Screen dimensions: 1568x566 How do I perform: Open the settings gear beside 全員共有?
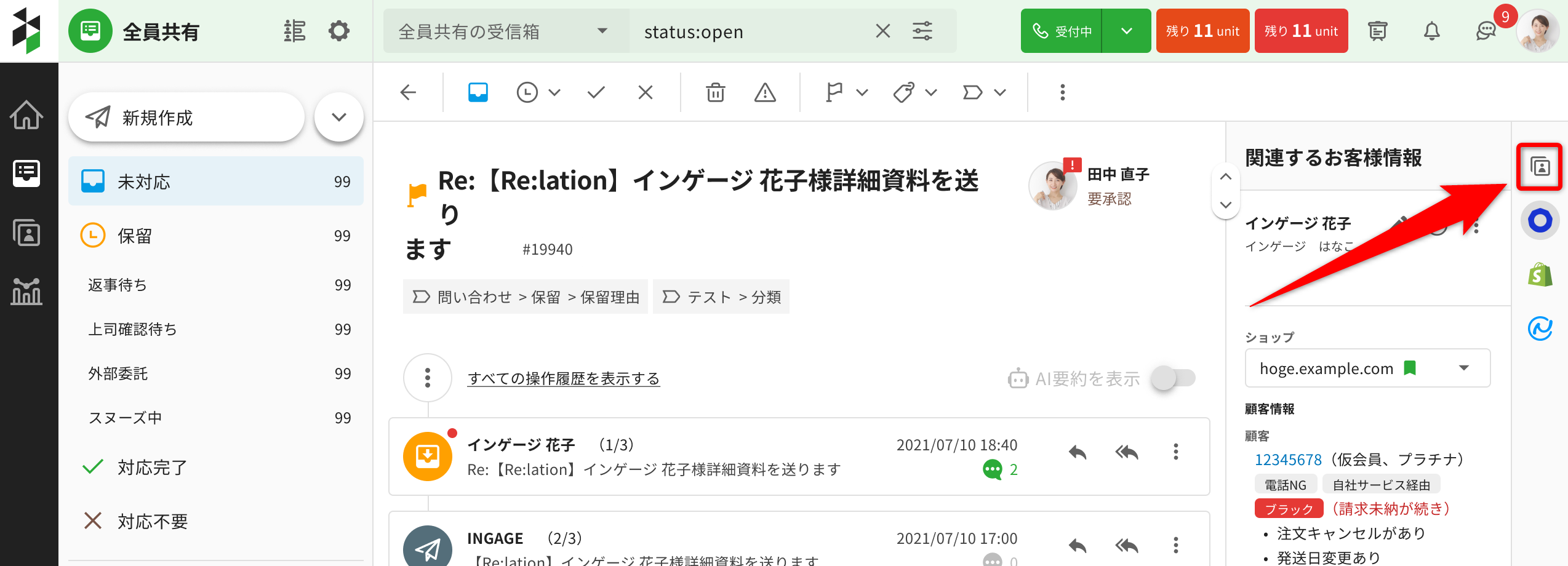pos(338,31)
